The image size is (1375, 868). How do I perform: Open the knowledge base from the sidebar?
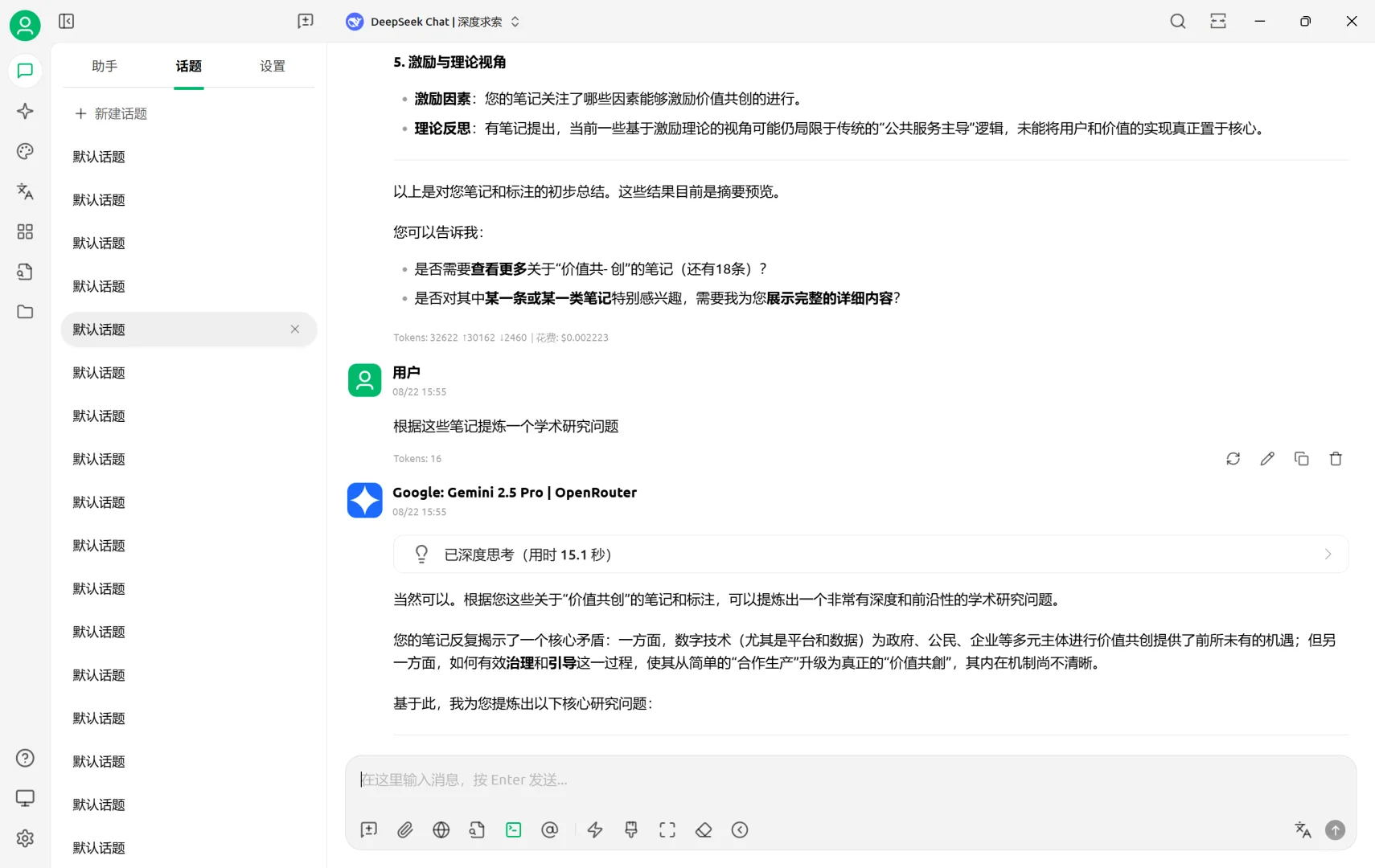click(x=25, y=272)
